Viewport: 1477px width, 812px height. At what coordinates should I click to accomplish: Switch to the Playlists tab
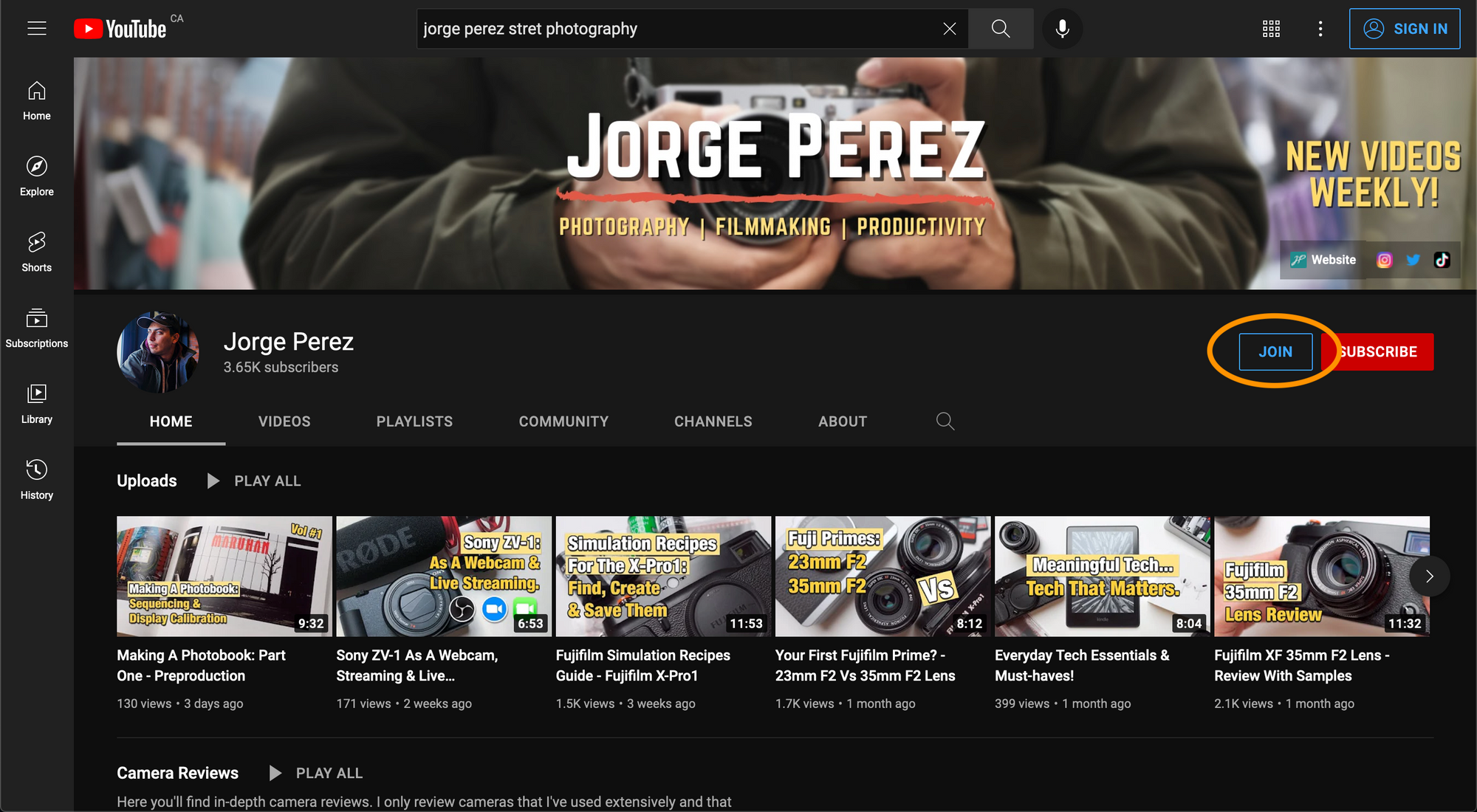pyautogui.click(x=414, y=422)
